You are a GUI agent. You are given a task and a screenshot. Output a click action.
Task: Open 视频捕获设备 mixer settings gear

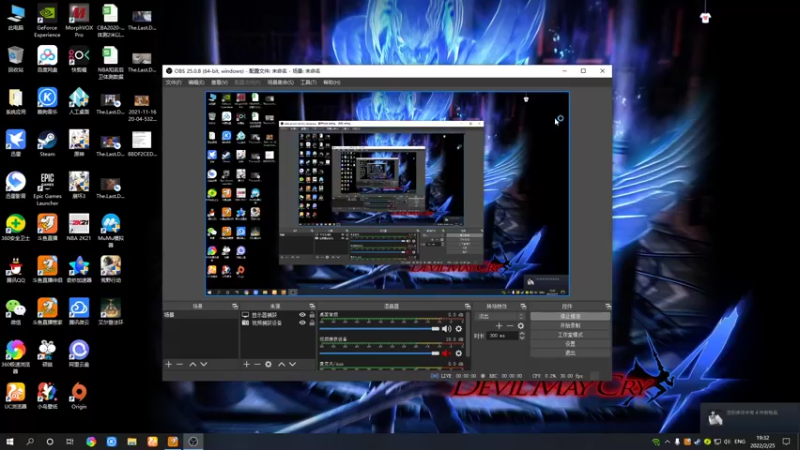459,353
